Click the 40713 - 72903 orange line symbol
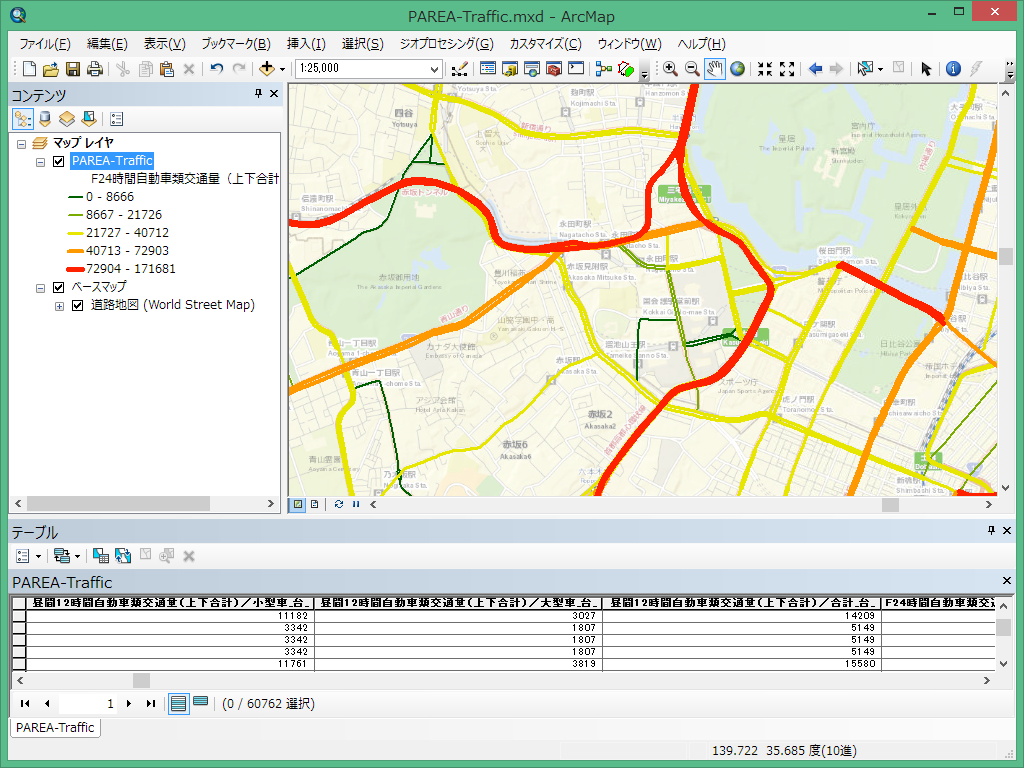The height and width of the screenshot is (768, 1024). pyautogui.click(x=75, y=251)
